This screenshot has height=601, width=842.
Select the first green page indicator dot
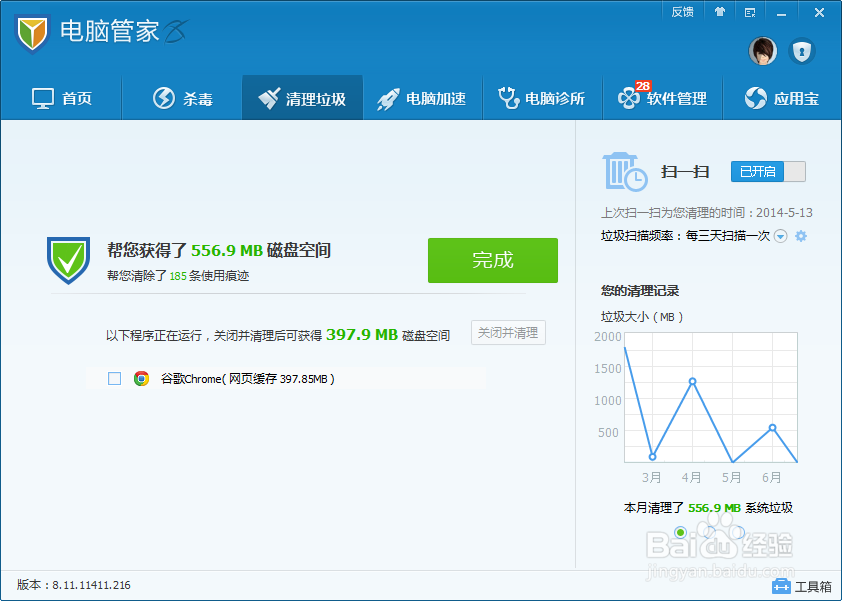(680, 532)
